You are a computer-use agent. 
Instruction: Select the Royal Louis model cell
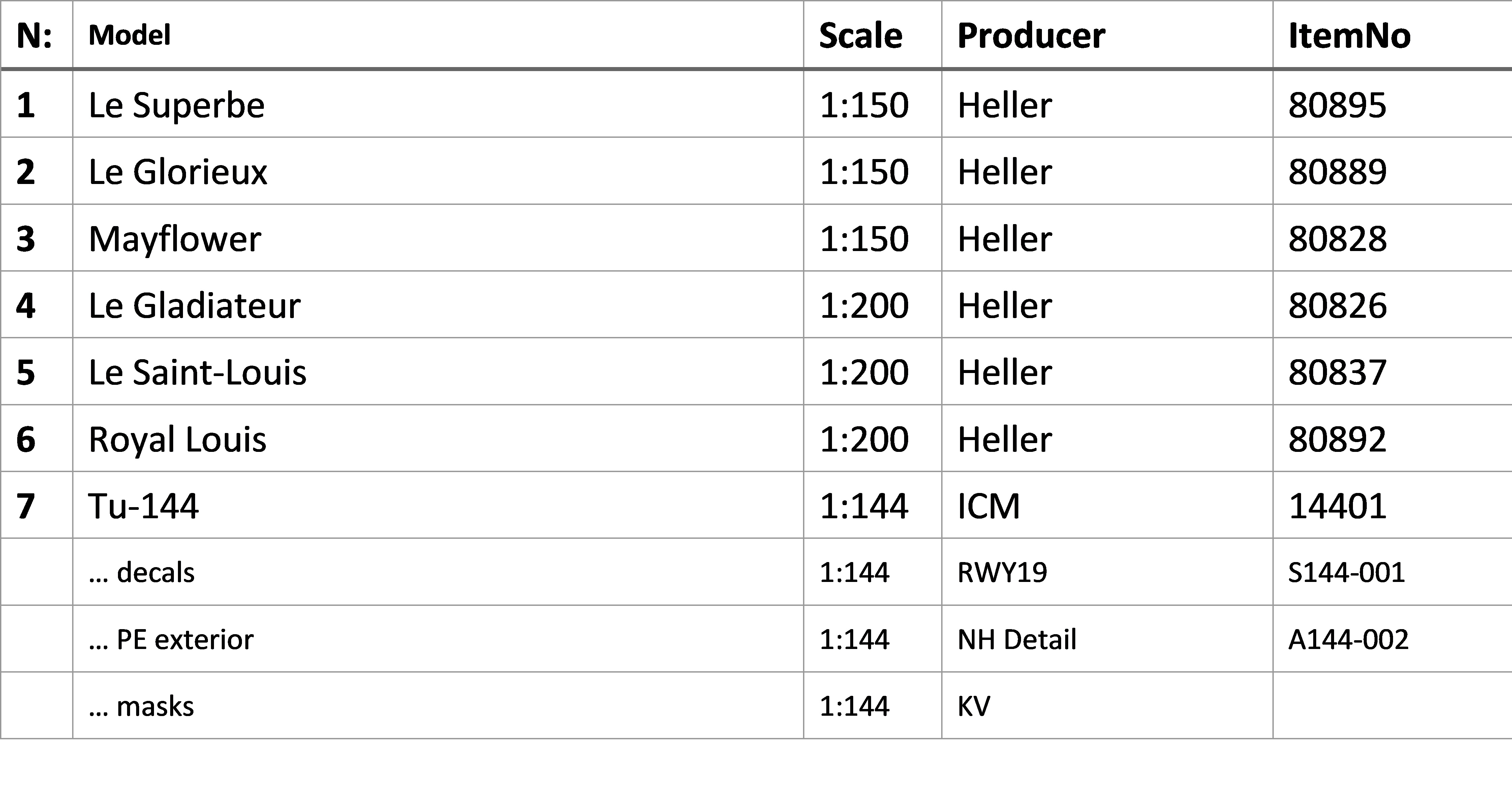click(438, 438)
